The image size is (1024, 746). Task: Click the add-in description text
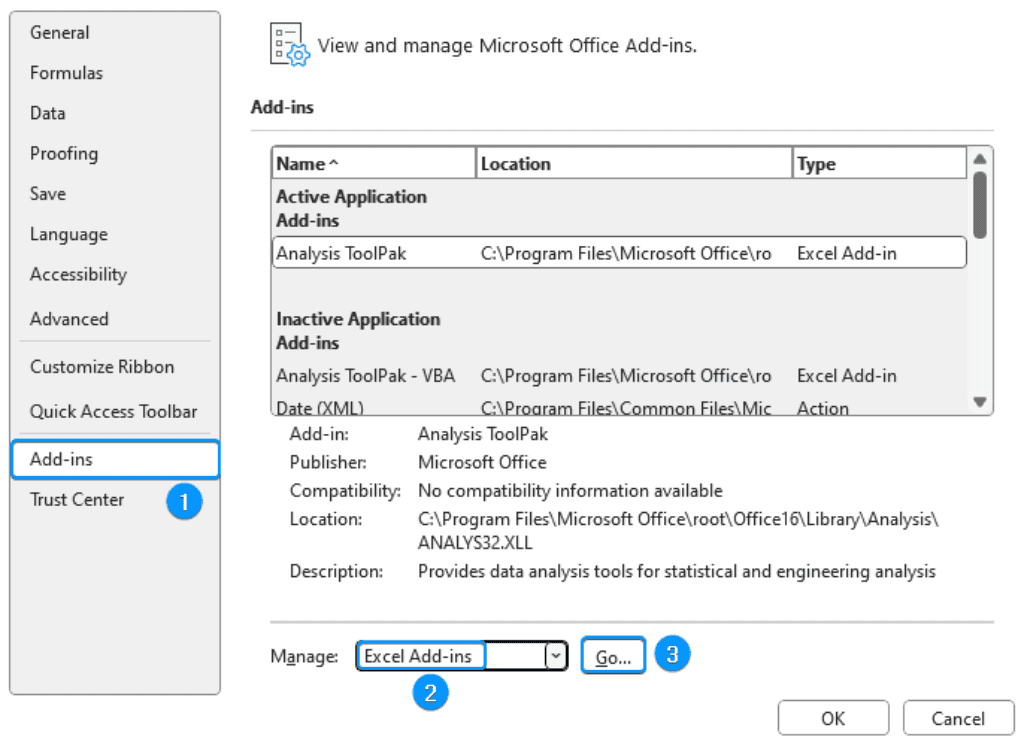(677, 572)
